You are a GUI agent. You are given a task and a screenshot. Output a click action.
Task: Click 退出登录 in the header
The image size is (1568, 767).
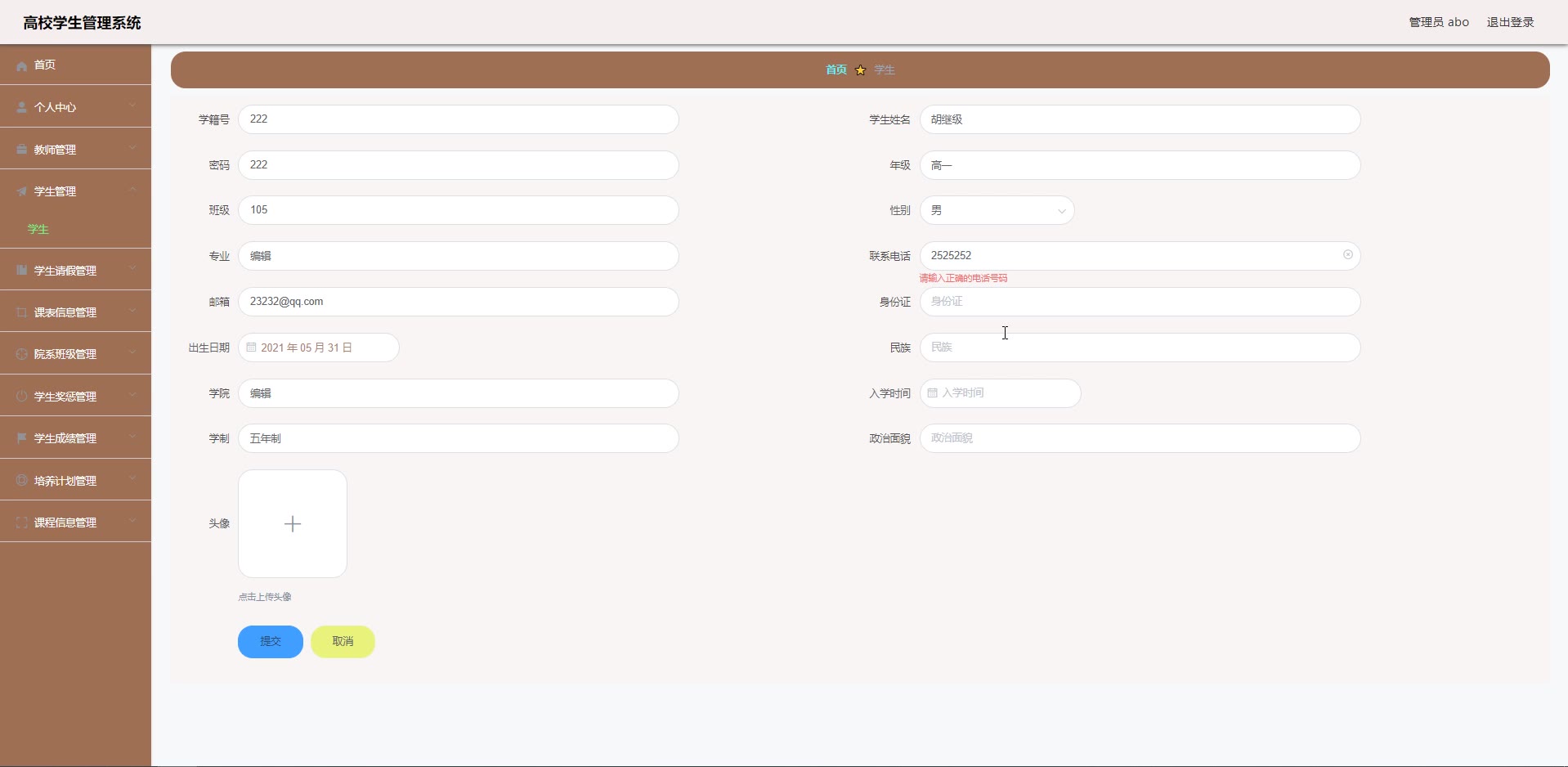coord(1510,22)
